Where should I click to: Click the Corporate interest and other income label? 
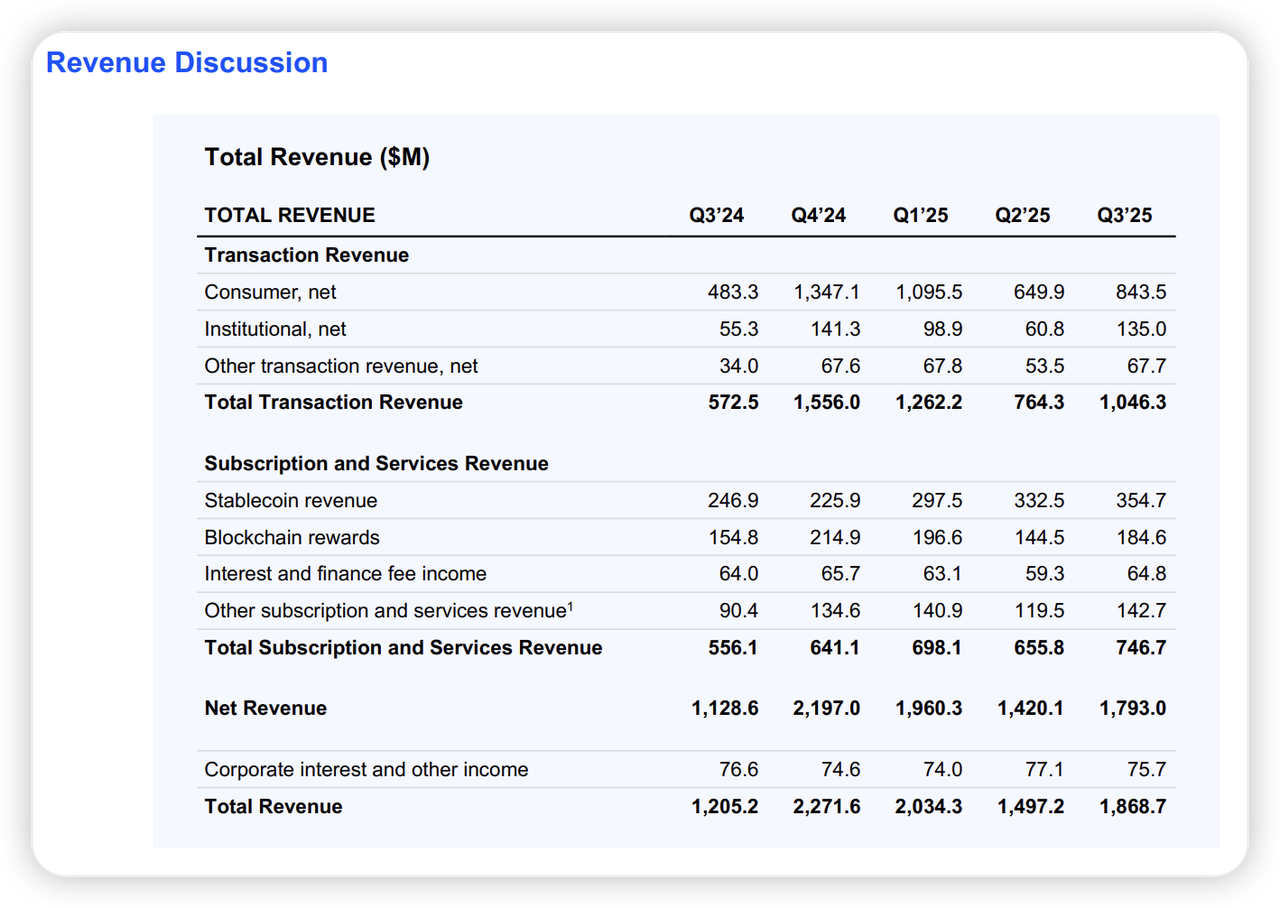(366, 769)
